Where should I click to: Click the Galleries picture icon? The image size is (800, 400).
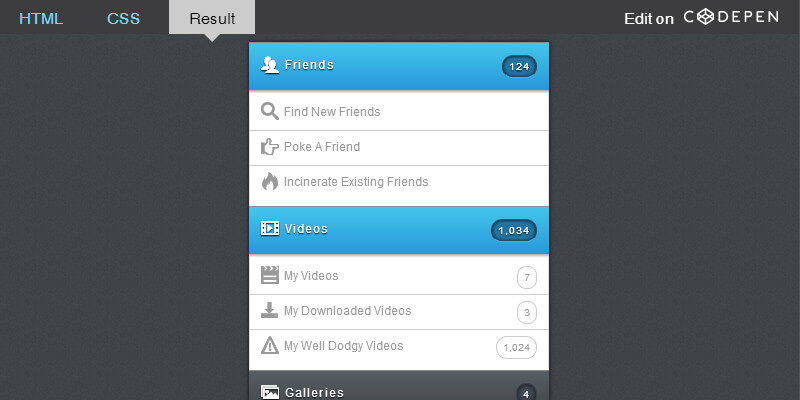tap(269, 392)
